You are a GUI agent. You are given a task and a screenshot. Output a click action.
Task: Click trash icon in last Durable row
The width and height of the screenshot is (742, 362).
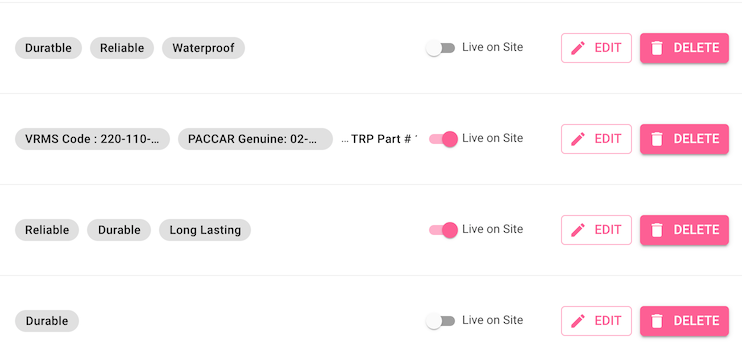click(657, 321)
